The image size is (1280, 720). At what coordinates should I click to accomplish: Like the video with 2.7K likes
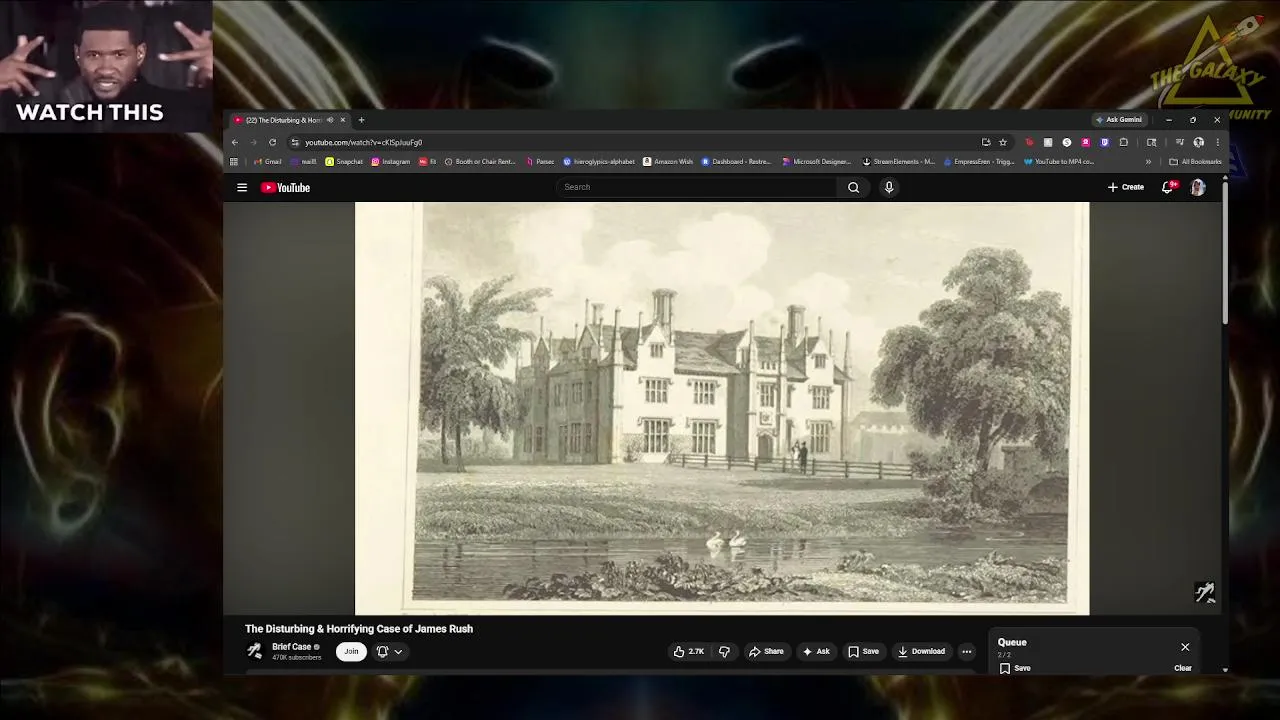point(689,651)
